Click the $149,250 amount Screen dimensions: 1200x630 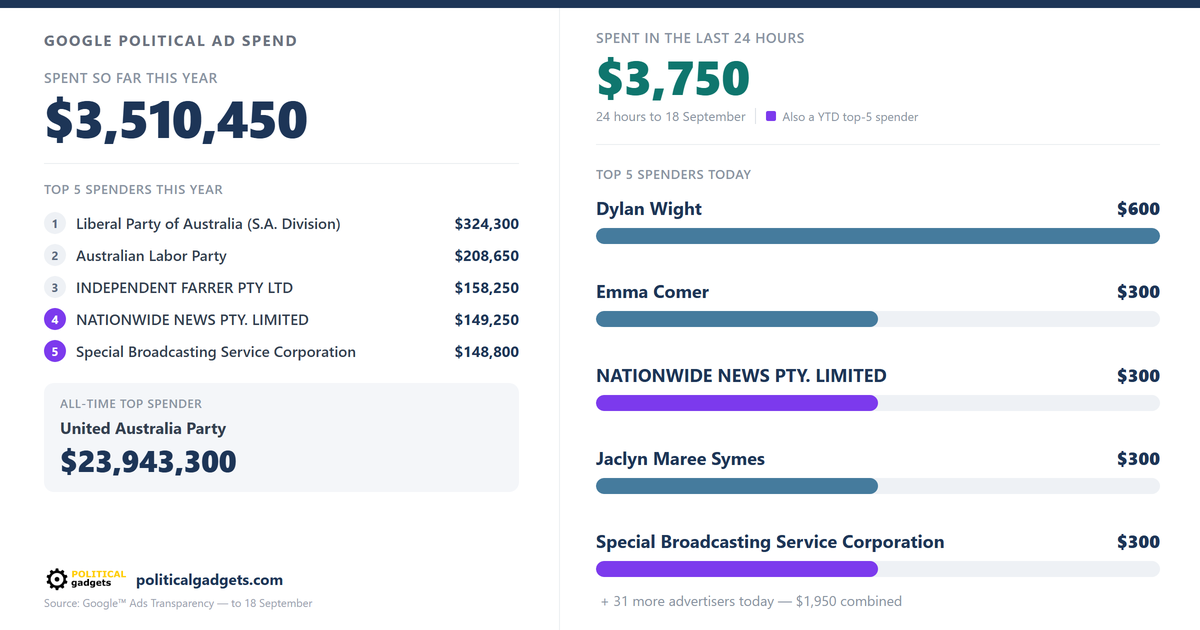click(x=487, y=320)
